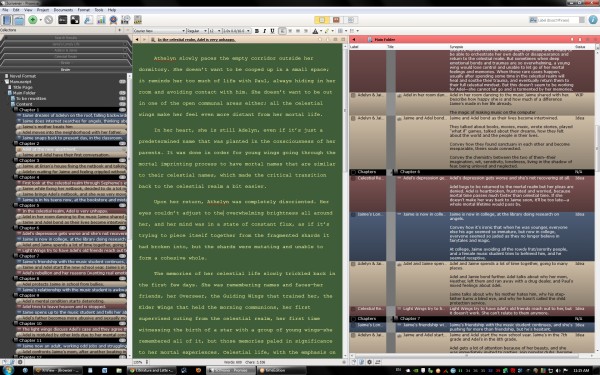Open the Scrivener taskbar button
The height and width of the screenshot is (375, 600).
(231, 370)
